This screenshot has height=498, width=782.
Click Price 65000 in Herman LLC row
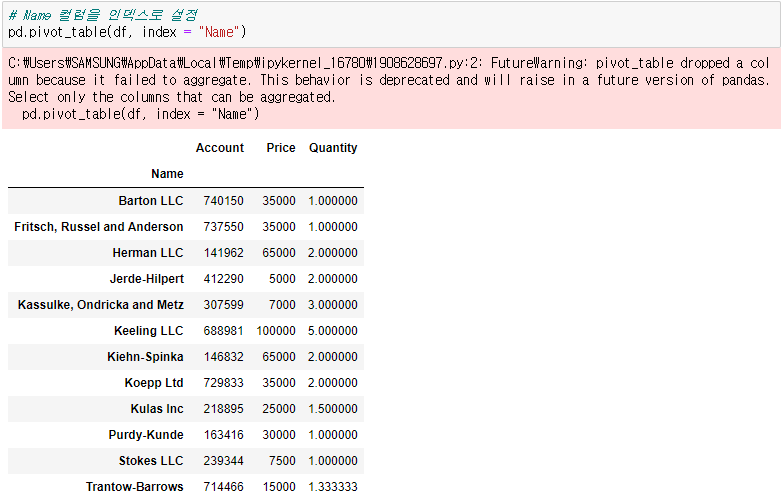pyautogui.click(x=279, y=253)
